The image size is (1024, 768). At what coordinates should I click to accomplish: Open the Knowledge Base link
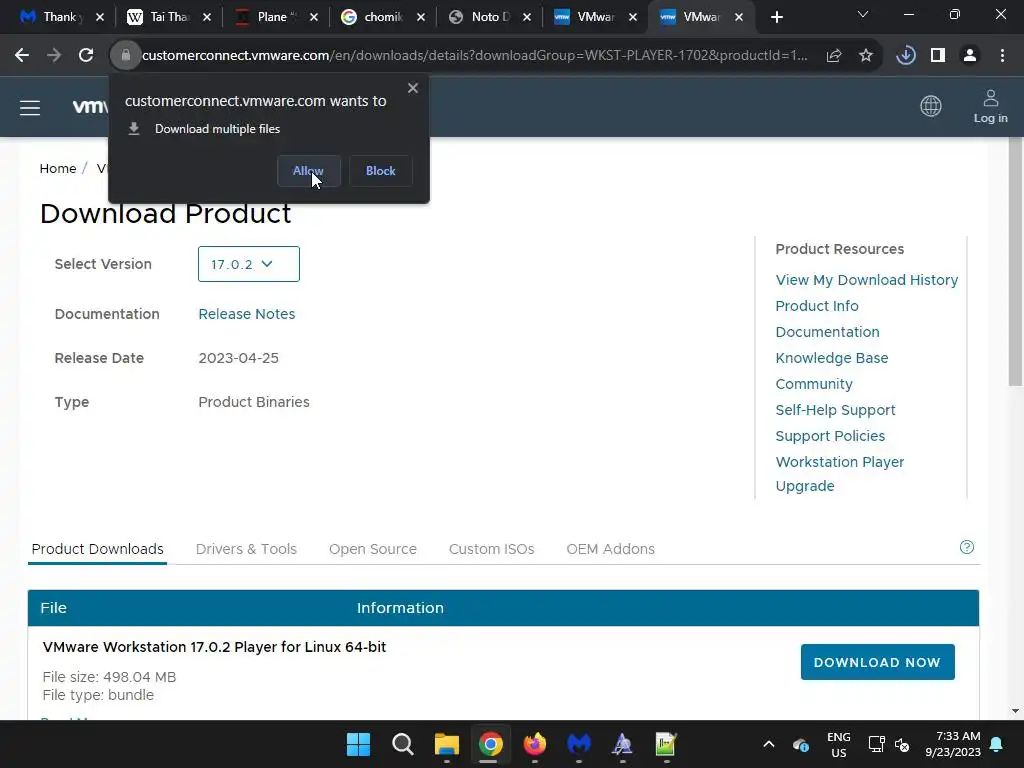(x=832, y=358)
